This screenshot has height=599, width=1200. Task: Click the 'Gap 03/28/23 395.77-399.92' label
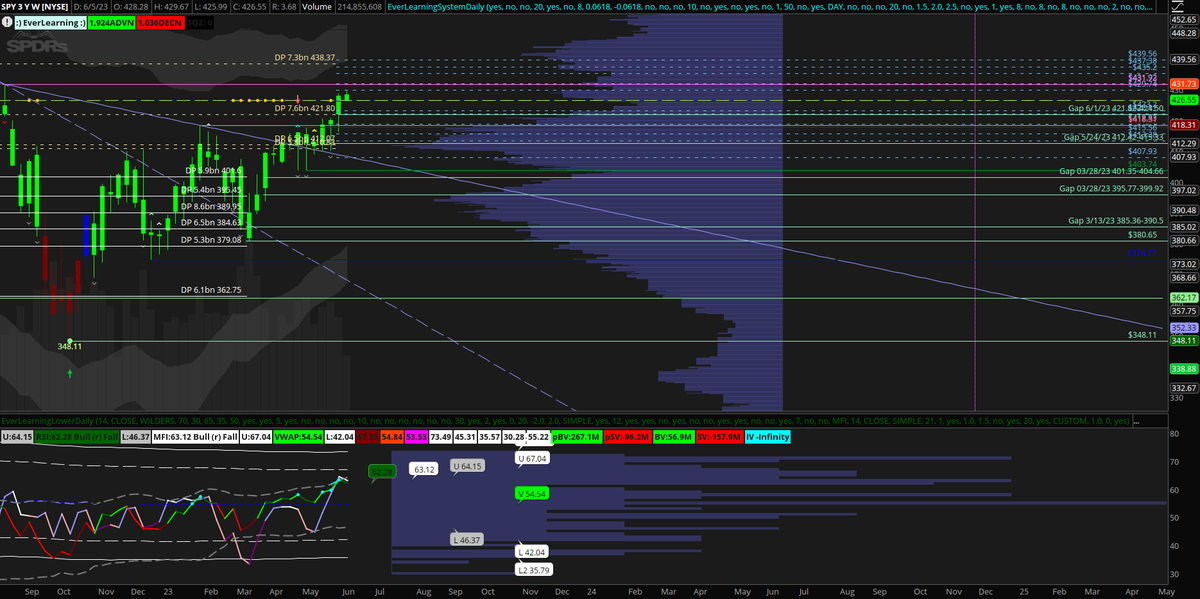[x=1111, y=189]
